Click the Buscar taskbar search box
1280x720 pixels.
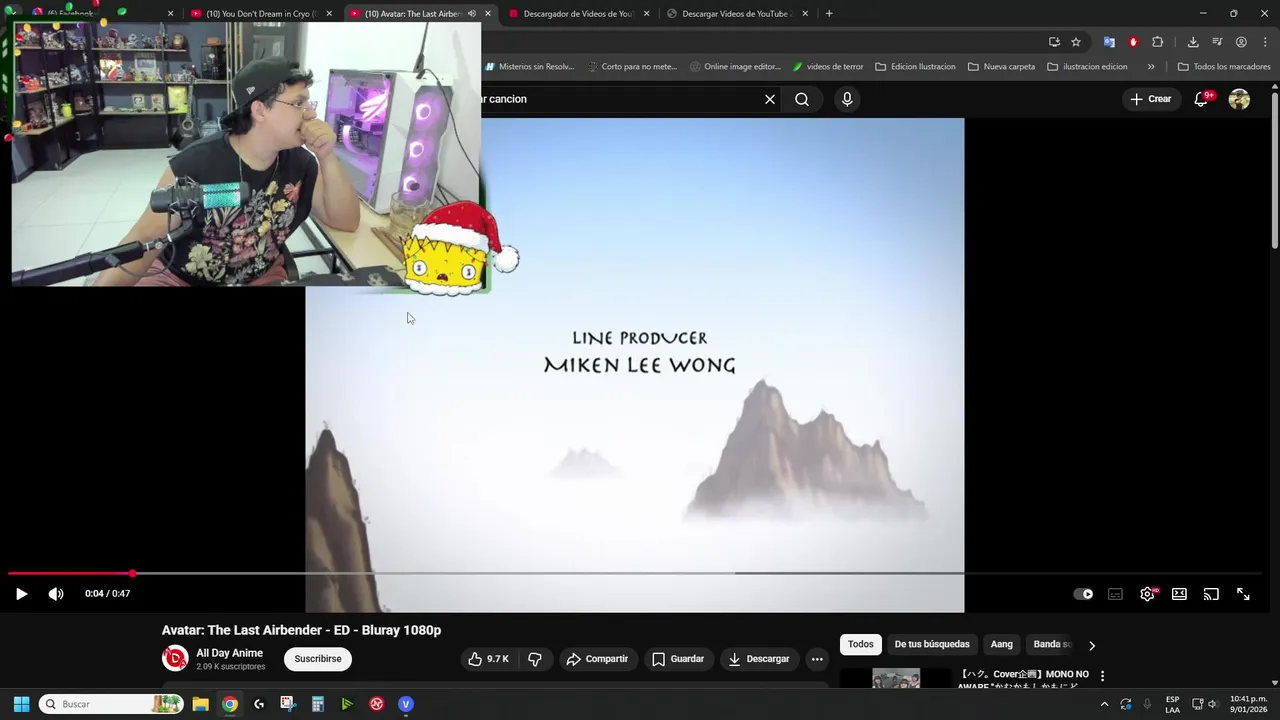(111, 704)
